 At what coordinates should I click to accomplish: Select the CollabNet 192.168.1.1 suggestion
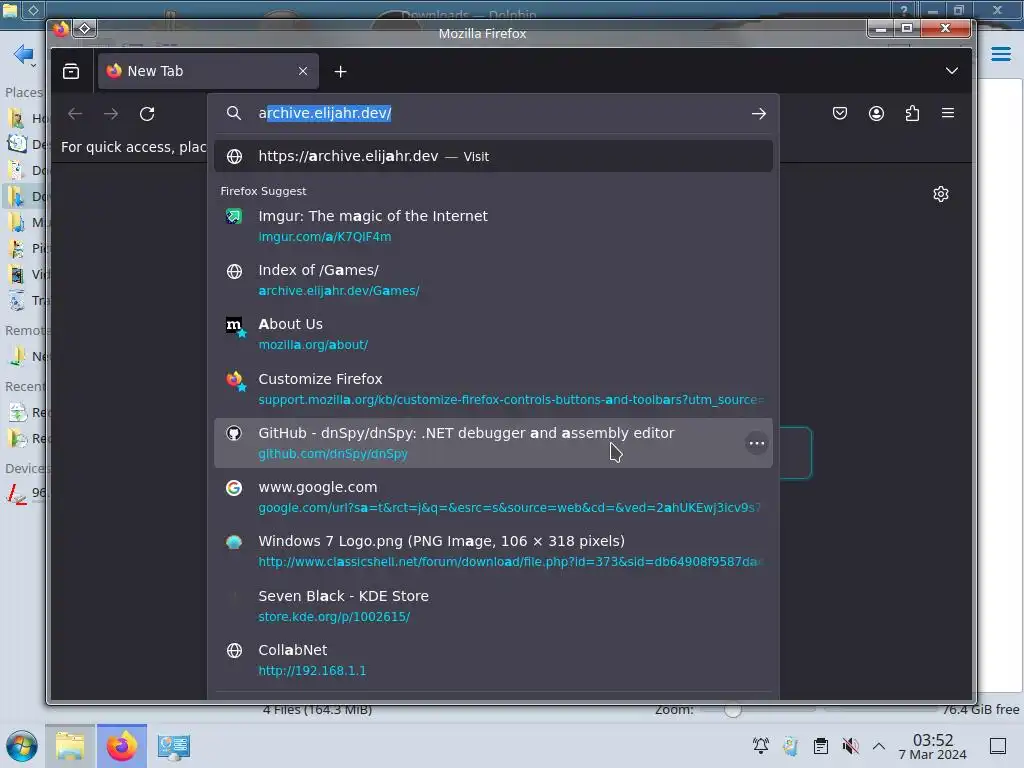click(493, 660)
